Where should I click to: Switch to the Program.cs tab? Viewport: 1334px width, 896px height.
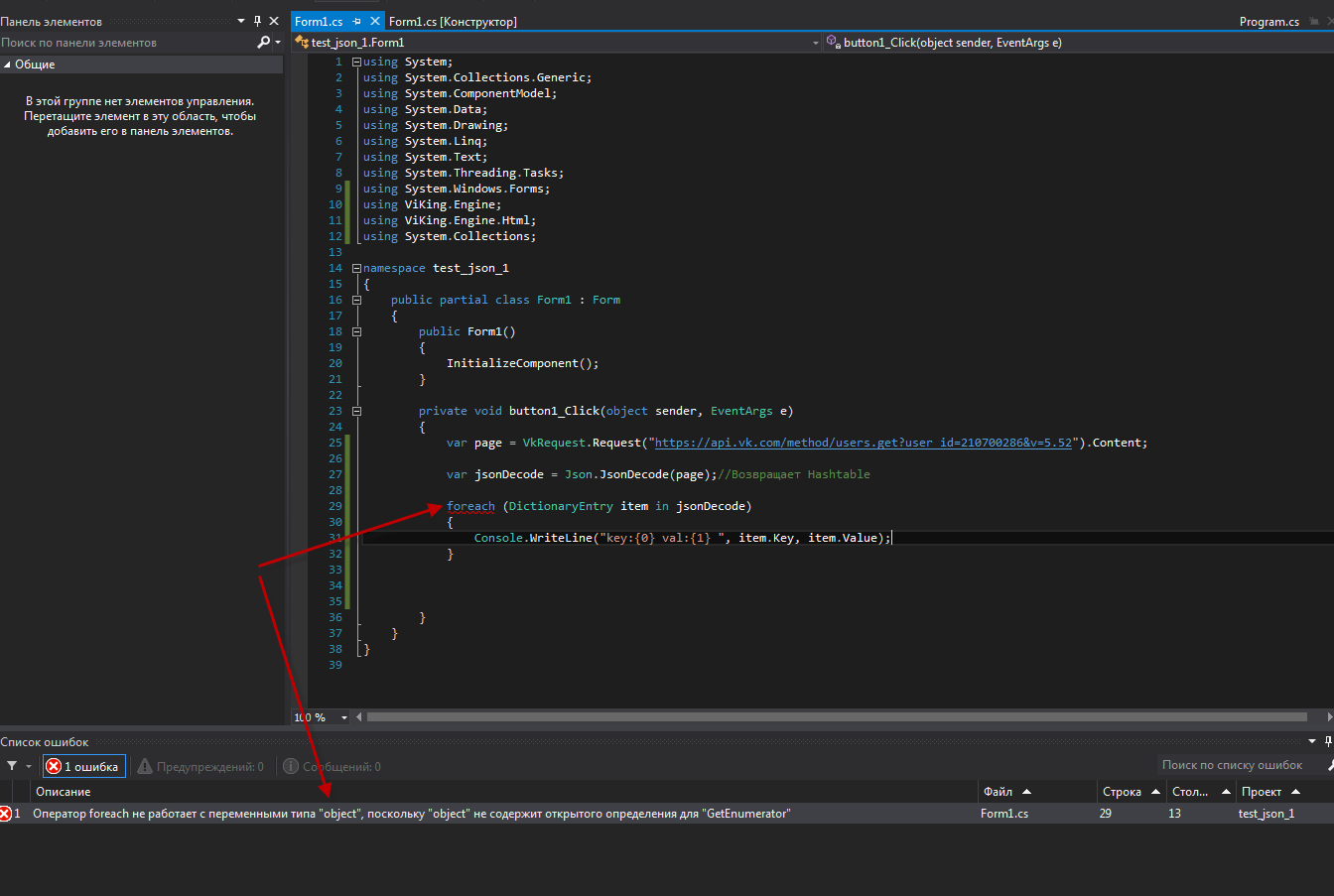coord(1269,21)
